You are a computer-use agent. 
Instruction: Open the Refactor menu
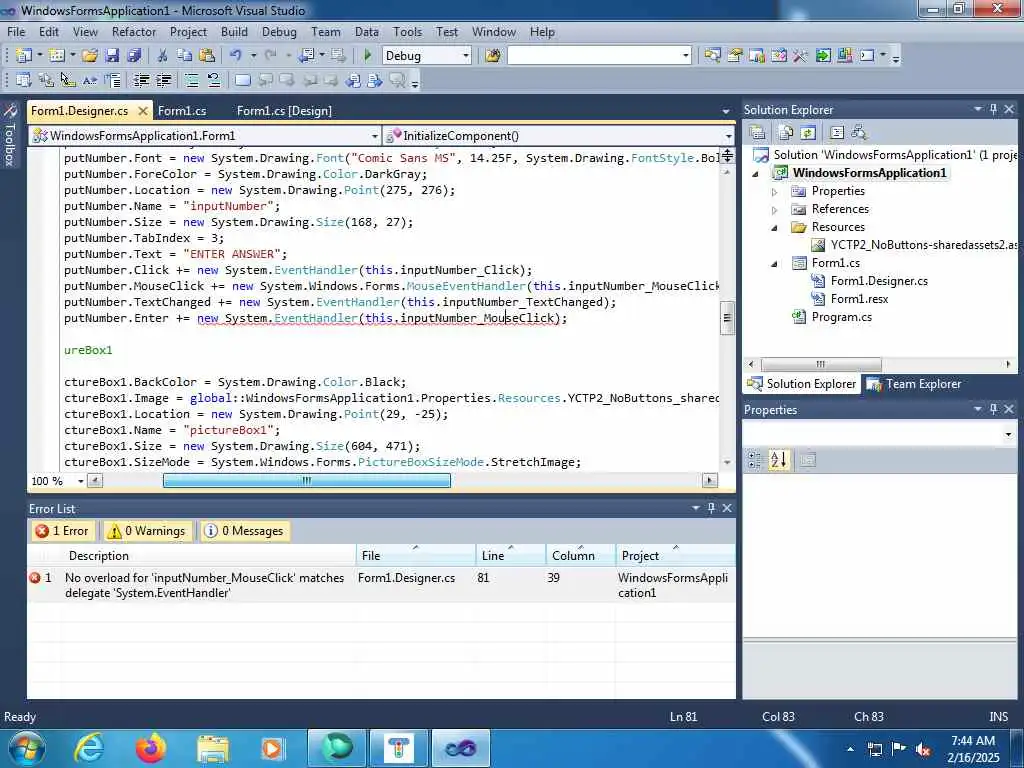(134, 31)
